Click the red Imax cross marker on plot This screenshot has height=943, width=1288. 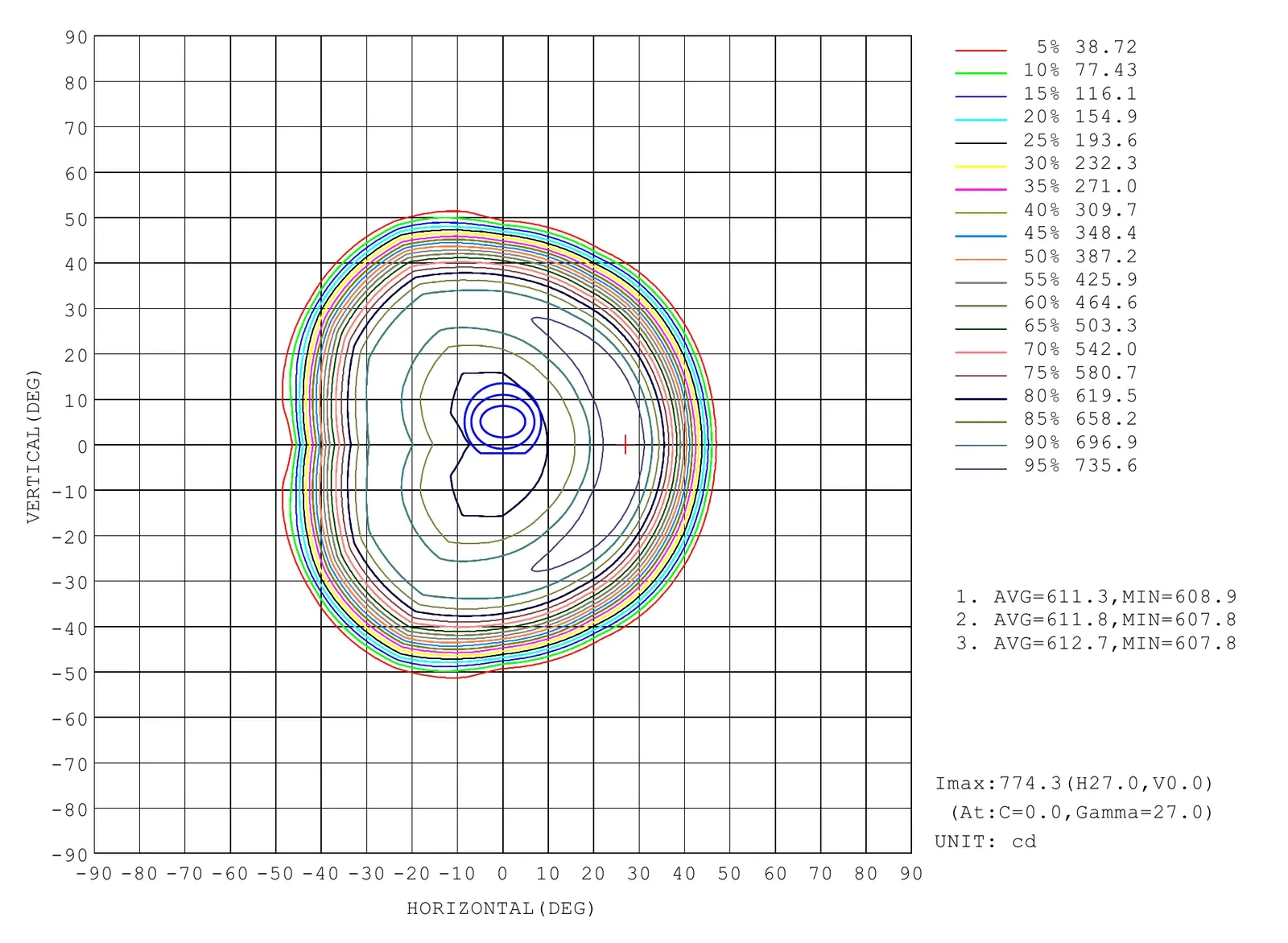click(625, 444)
